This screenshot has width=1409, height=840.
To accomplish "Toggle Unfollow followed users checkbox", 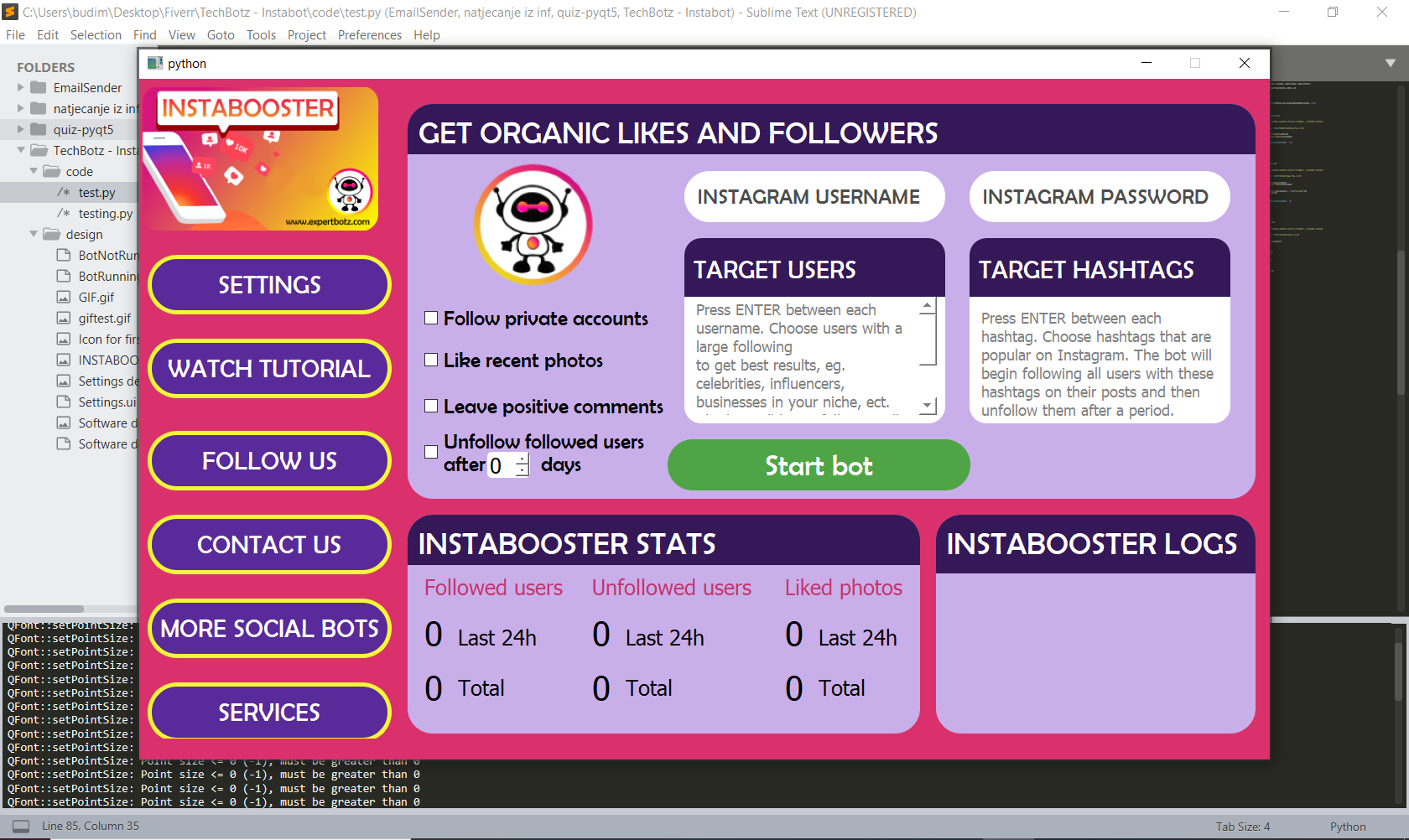I will (431, 452).
